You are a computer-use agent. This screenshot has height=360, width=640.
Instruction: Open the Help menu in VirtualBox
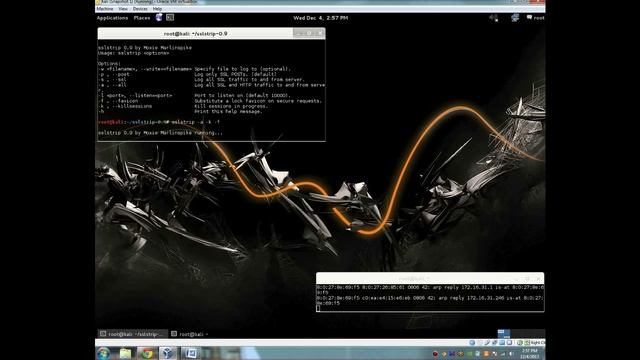(157, 9)
